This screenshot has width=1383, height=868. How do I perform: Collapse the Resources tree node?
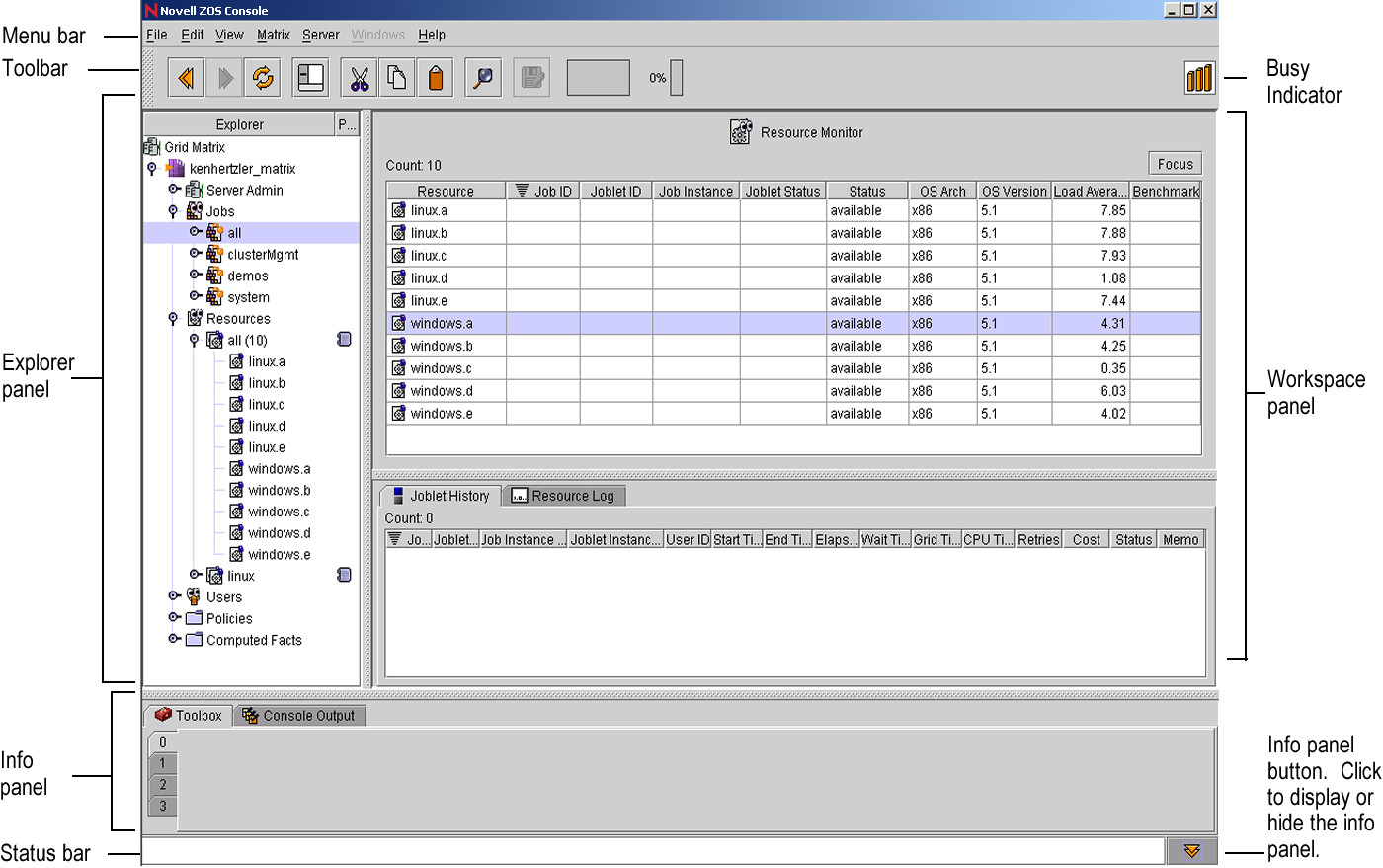point(173,318)
